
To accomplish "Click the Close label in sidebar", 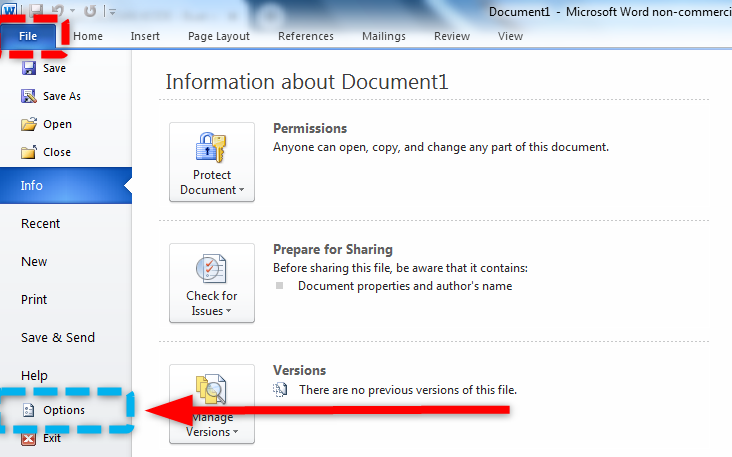I will click(57, 152).
